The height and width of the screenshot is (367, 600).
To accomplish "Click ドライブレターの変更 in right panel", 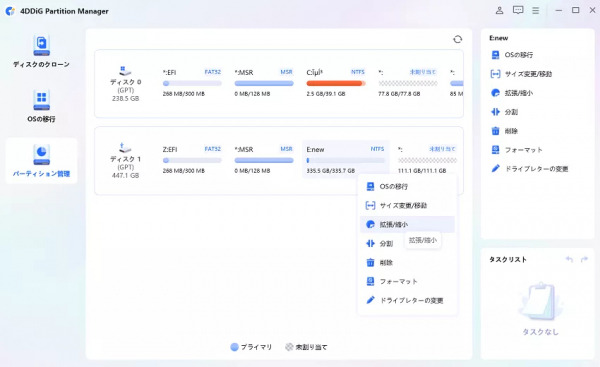I will tap(530, 169).
